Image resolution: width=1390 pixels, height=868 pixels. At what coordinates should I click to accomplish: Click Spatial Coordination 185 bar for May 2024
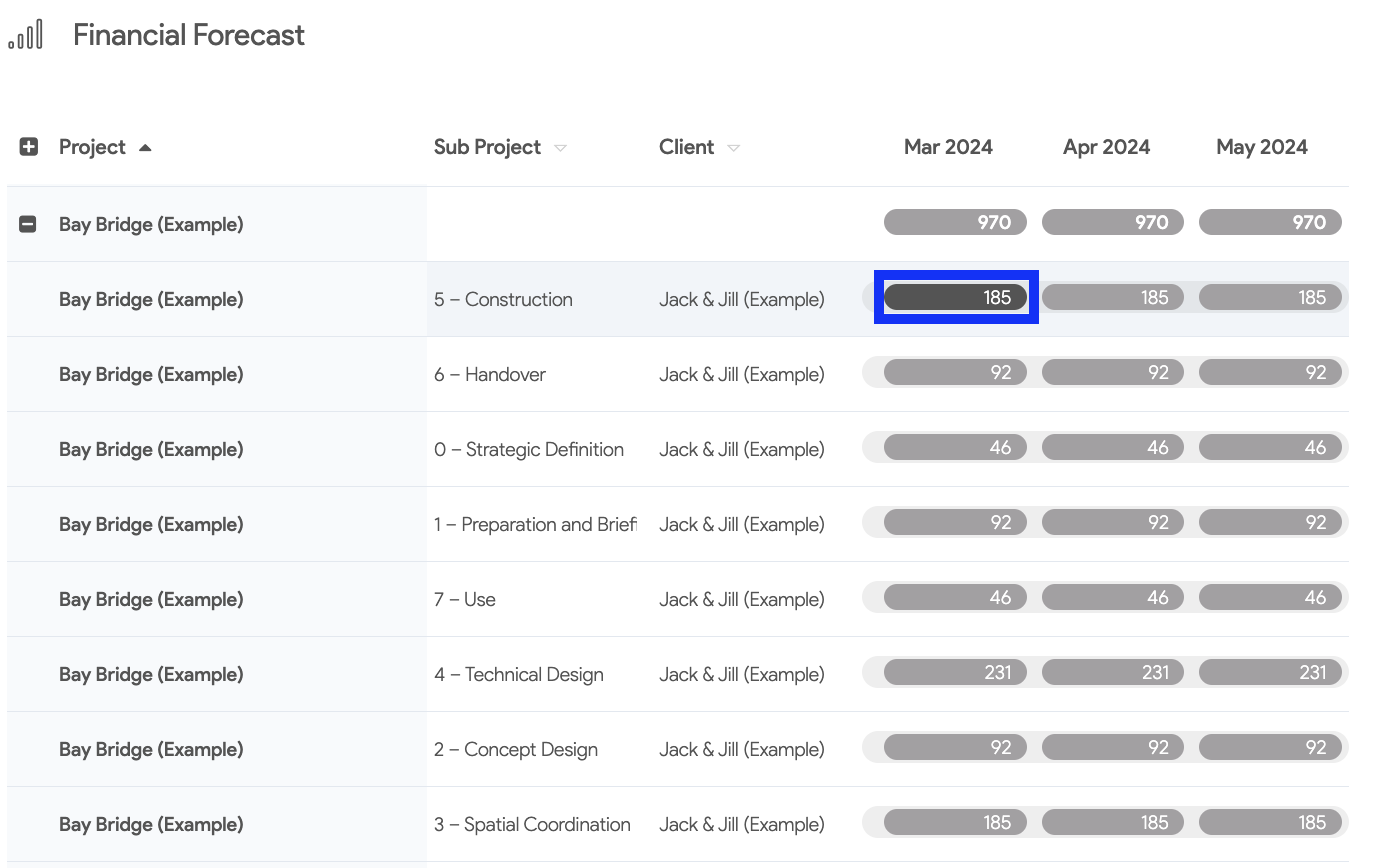point(1270,822)
